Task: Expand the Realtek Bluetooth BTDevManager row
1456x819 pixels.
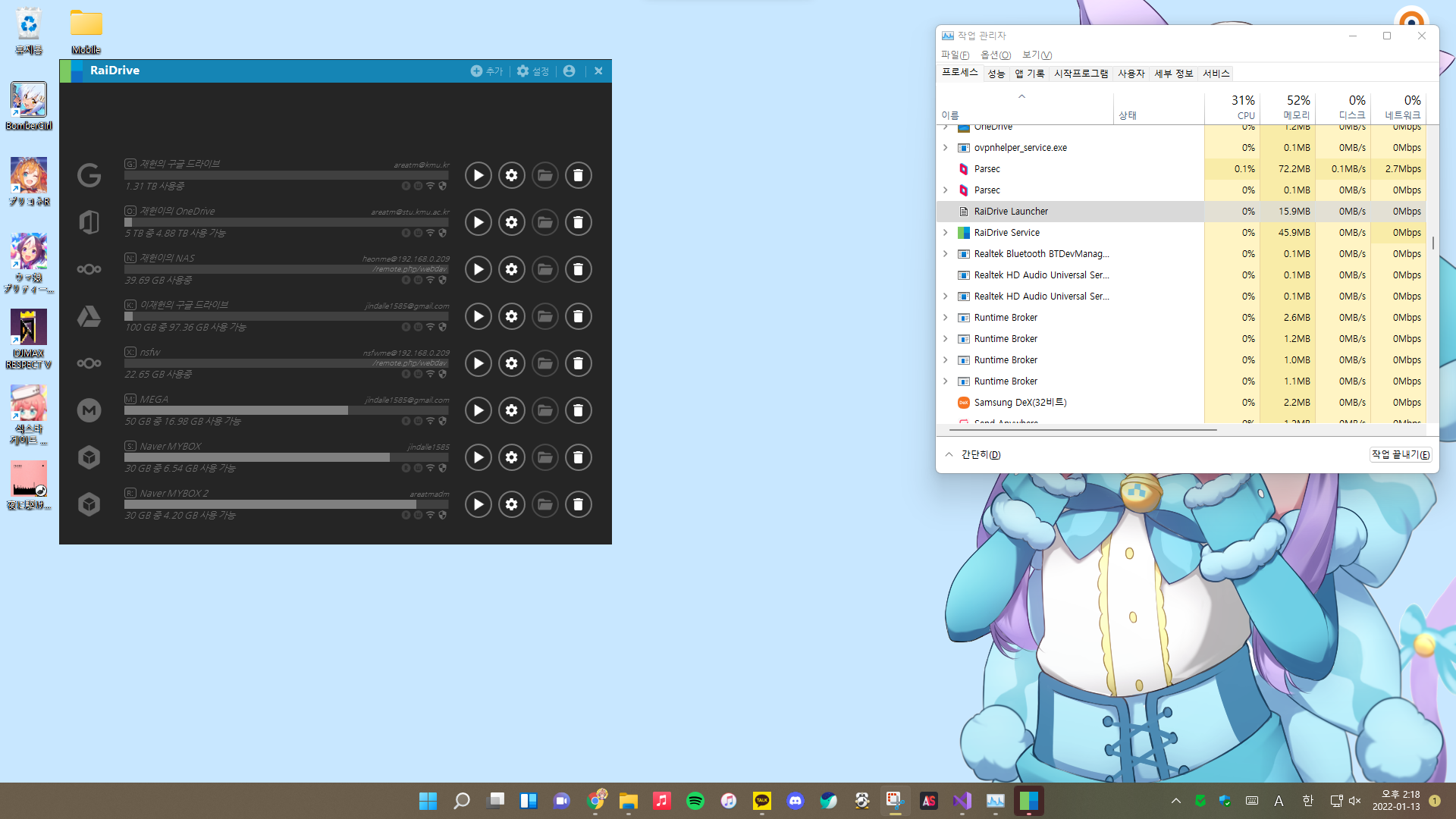Action: [x=946, y=254]
